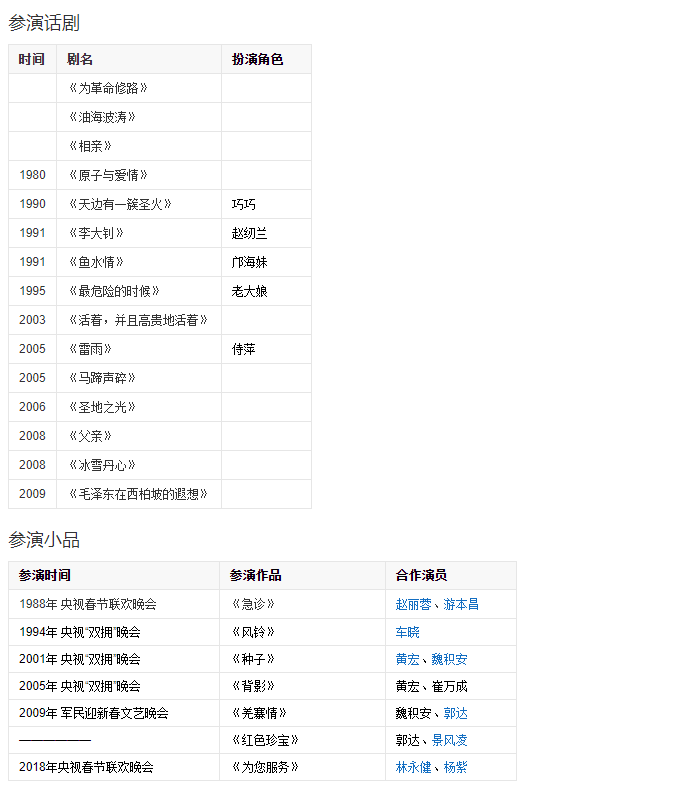Click the 1988年 央视春节联欢晚会 cell
Image resolution: width=699 pixels, height=794 pixels.
pos(88,604)
